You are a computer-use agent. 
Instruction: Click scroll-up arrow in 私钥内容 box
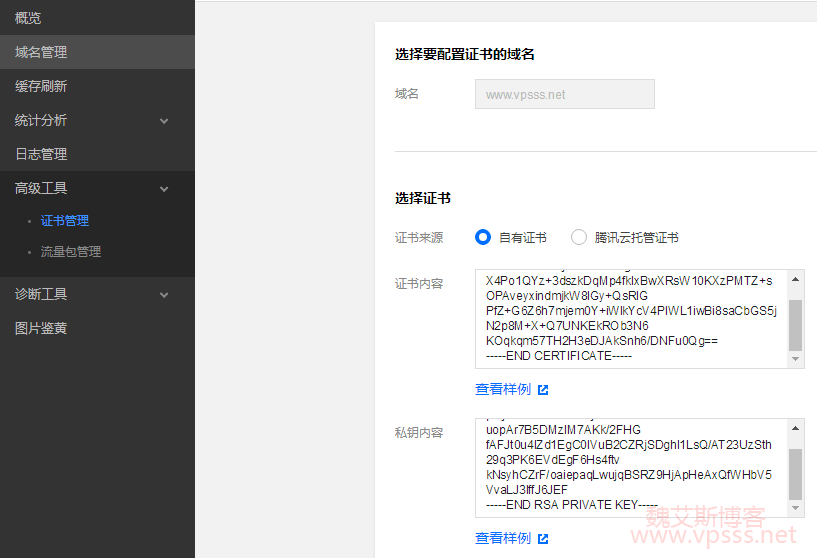(796, 427)
